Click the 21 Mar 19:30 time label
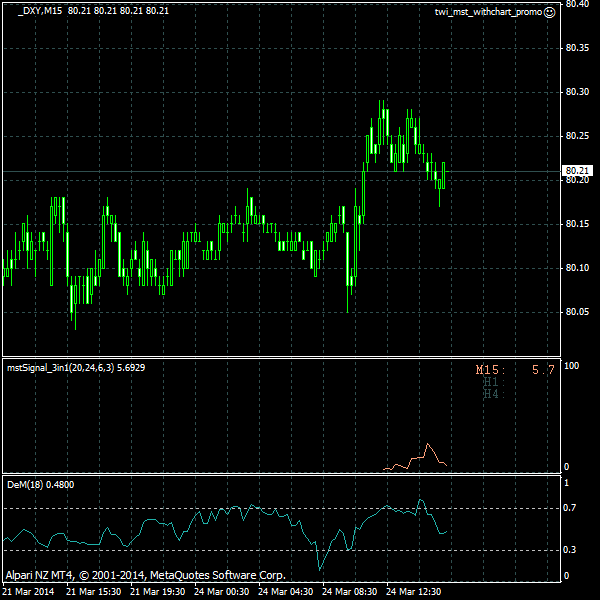600x600 pixels. coord(158,592)
